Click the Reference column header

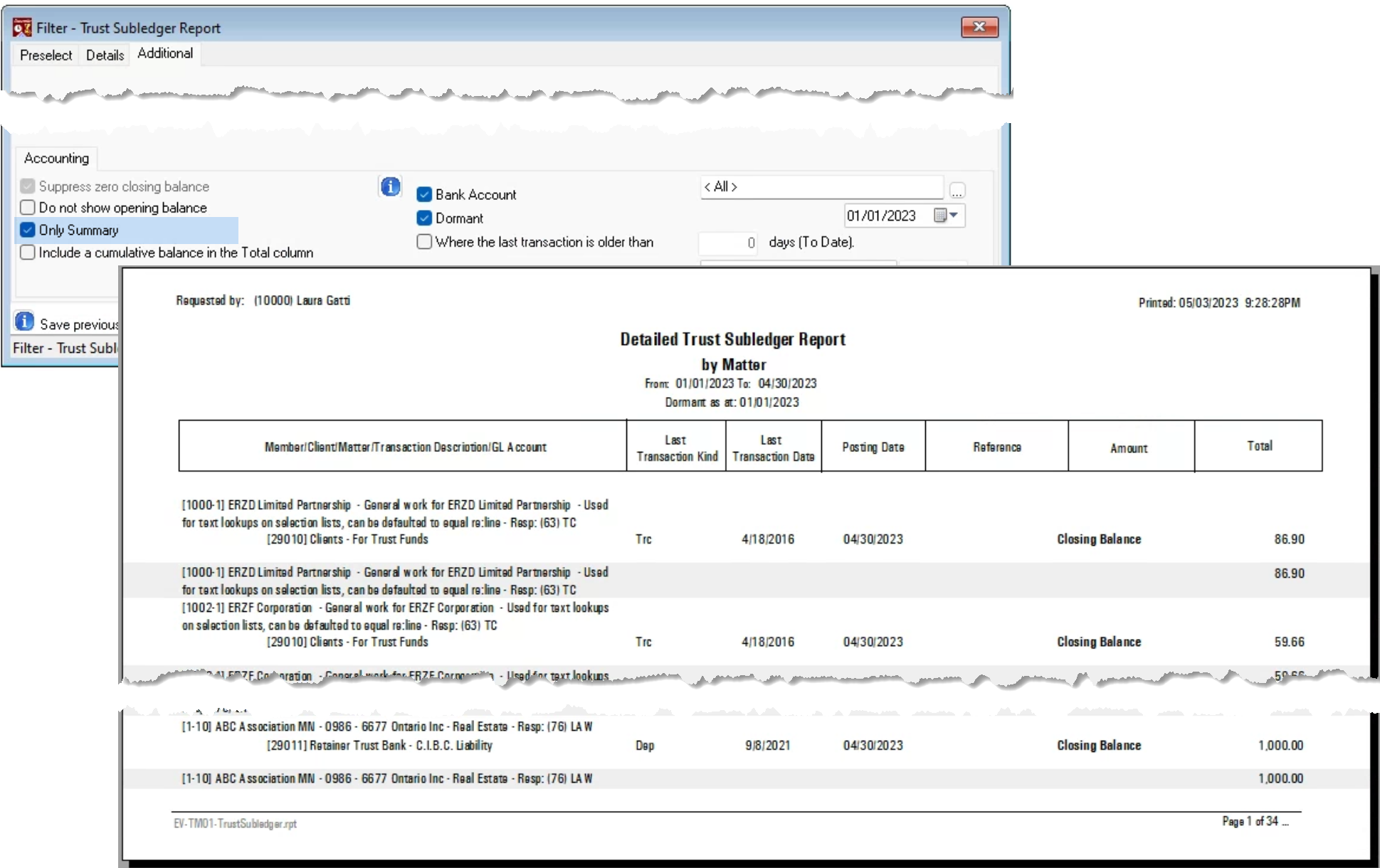click(x=996, y=448)
